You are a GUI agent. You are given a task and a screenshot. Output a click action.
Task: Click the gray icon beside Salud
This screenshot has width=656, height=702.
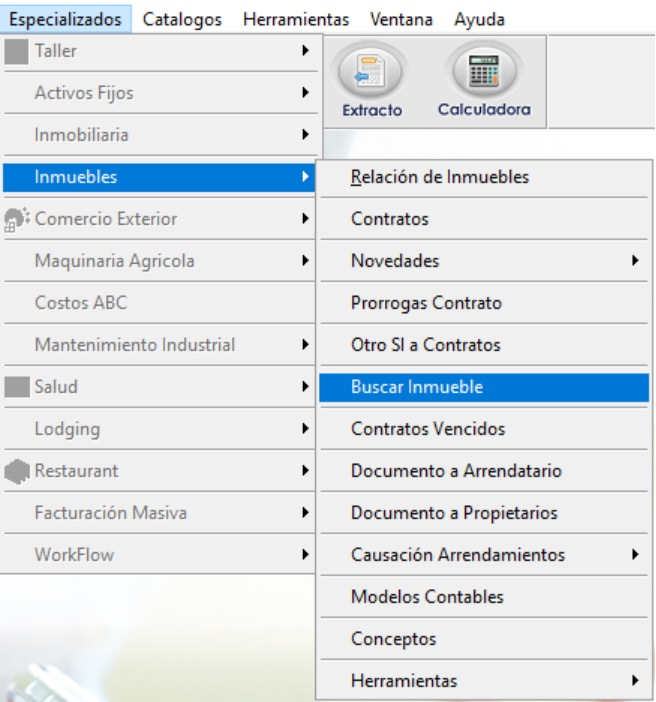(17, 387)
